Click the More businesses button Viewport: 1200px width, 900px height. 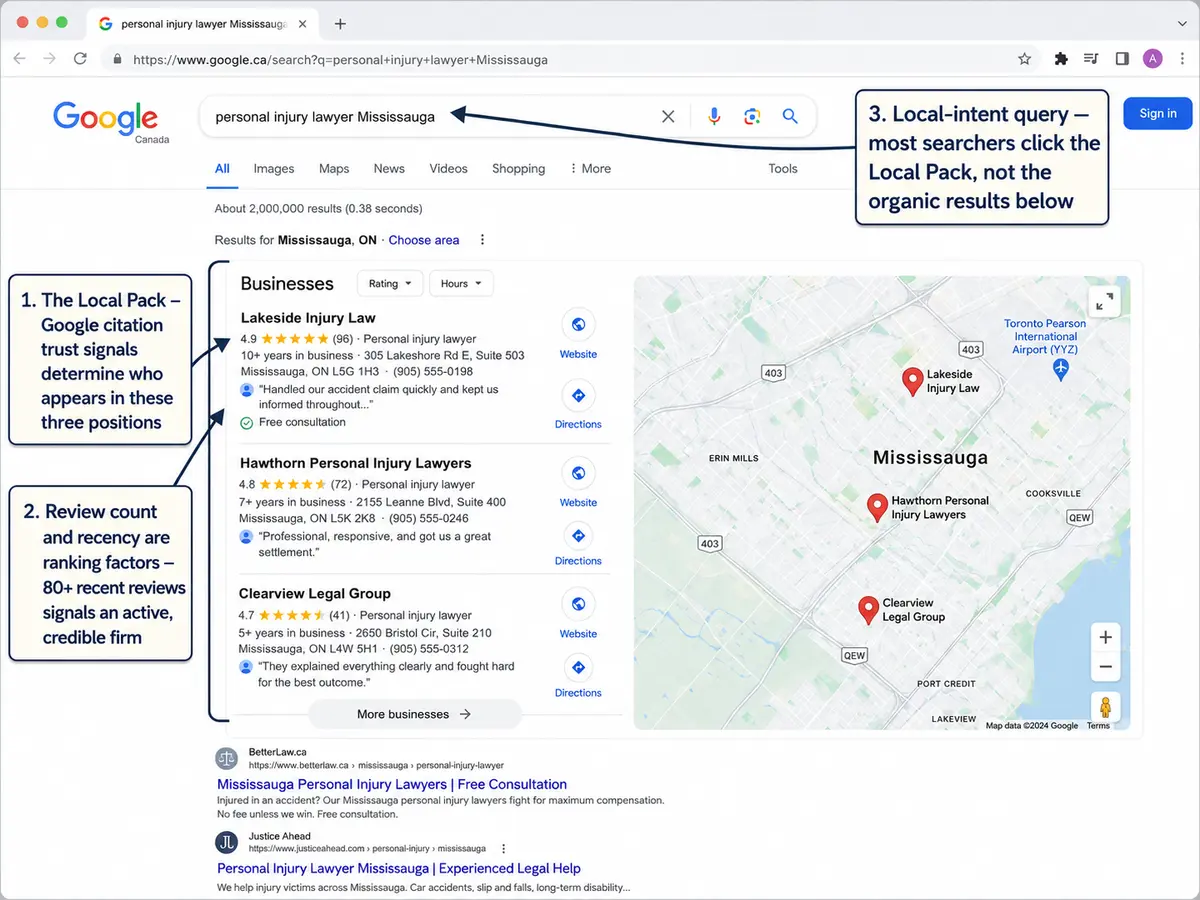[414, 714]
